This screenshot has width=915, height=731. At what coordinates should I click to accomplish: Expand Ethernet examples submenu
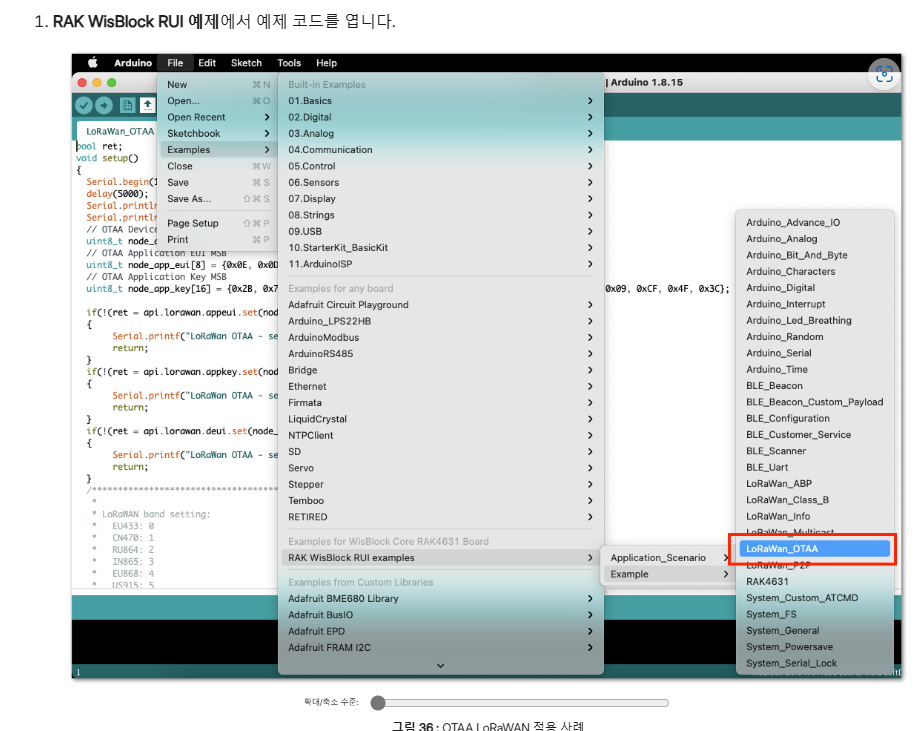(x=441, y=387)
